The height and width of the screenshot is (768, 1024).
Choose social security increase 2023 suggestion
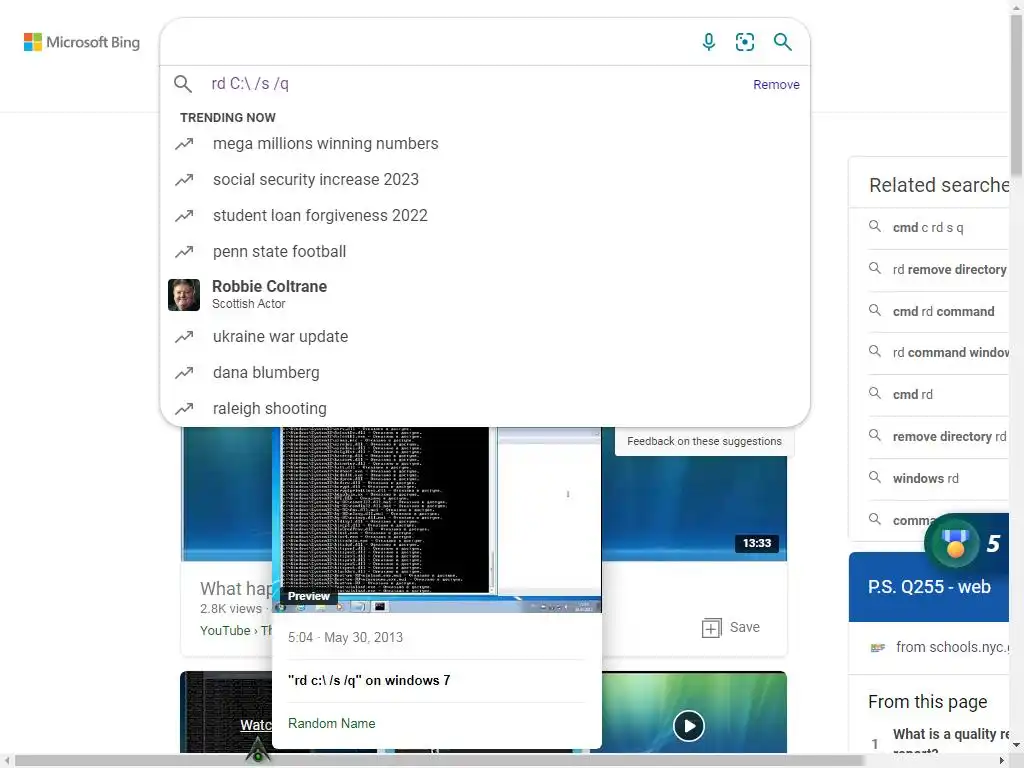pos(315,180)
